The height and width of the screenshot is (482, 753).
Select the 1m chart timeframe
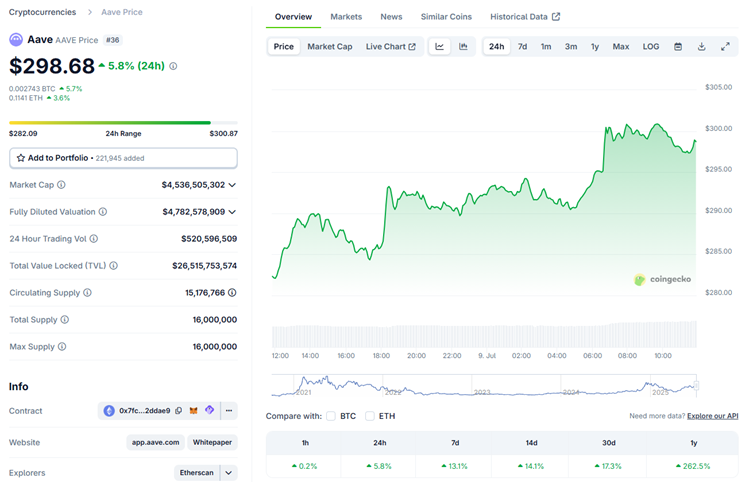click(x=546, y=47)
